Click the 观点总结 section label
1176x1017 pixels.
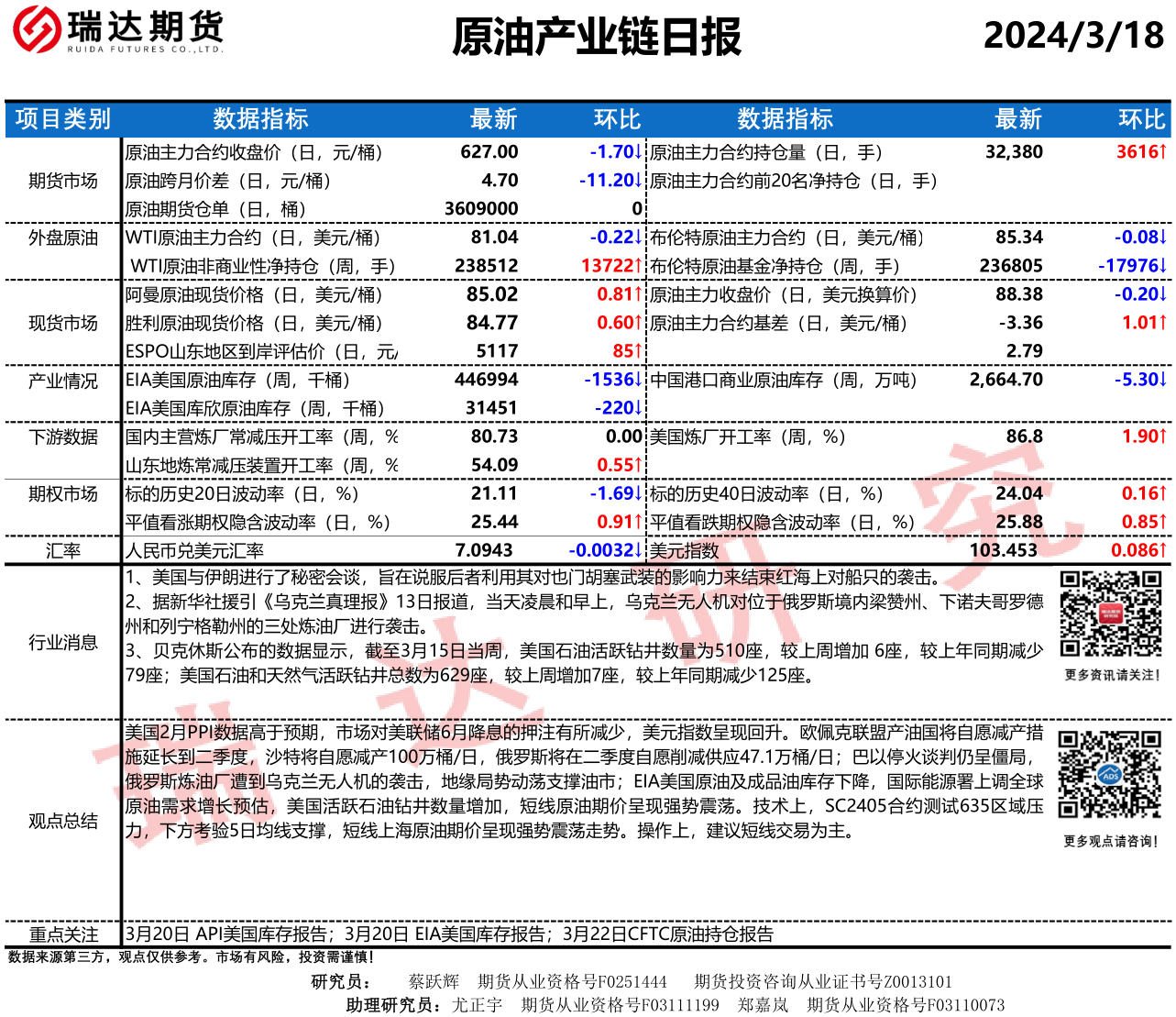tap(62, 821)
